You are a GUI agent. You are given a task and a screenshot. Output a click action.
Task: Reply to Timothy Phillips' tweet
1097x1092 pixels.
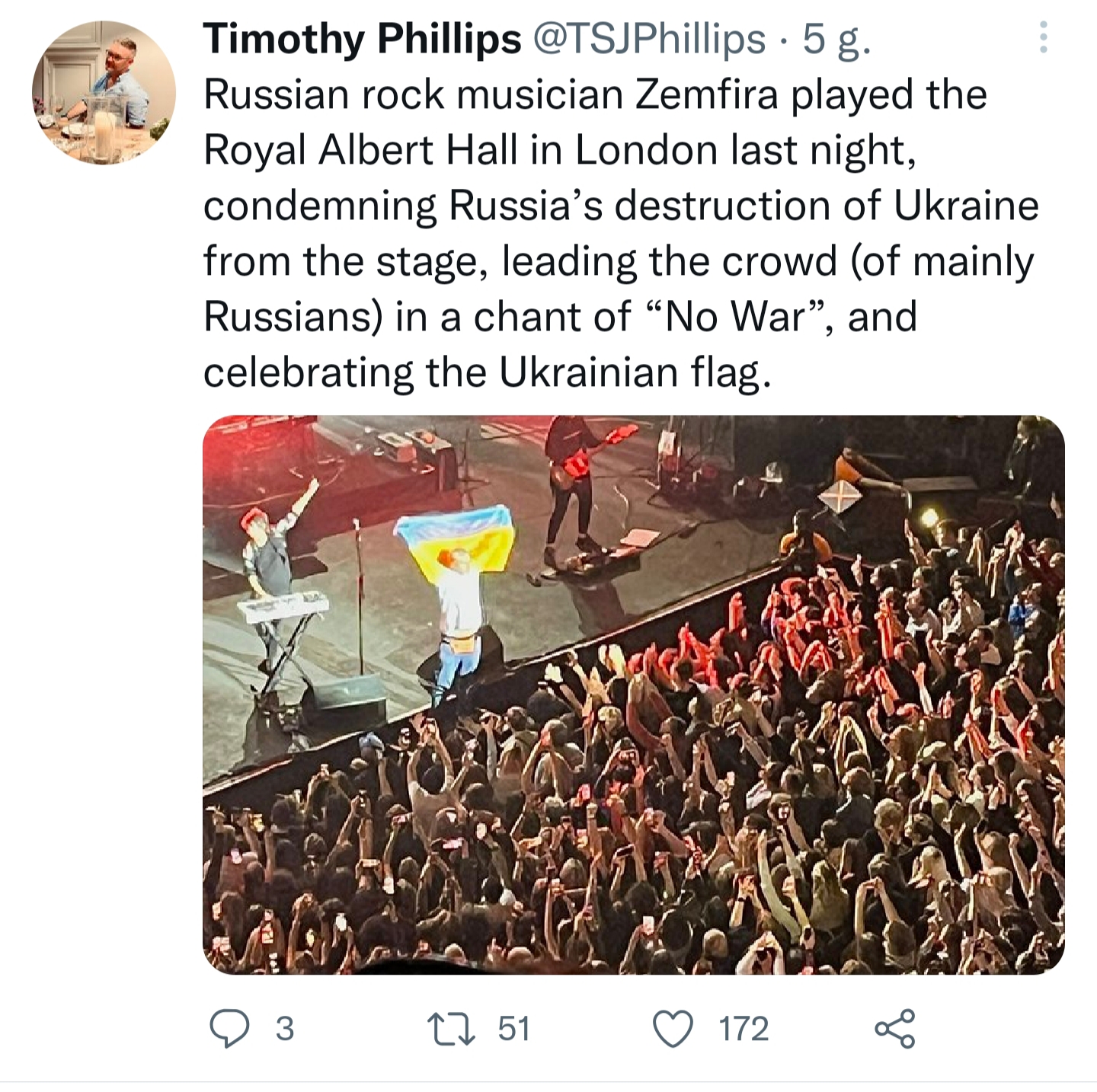pyautogui.click(x=229, y=1028)
